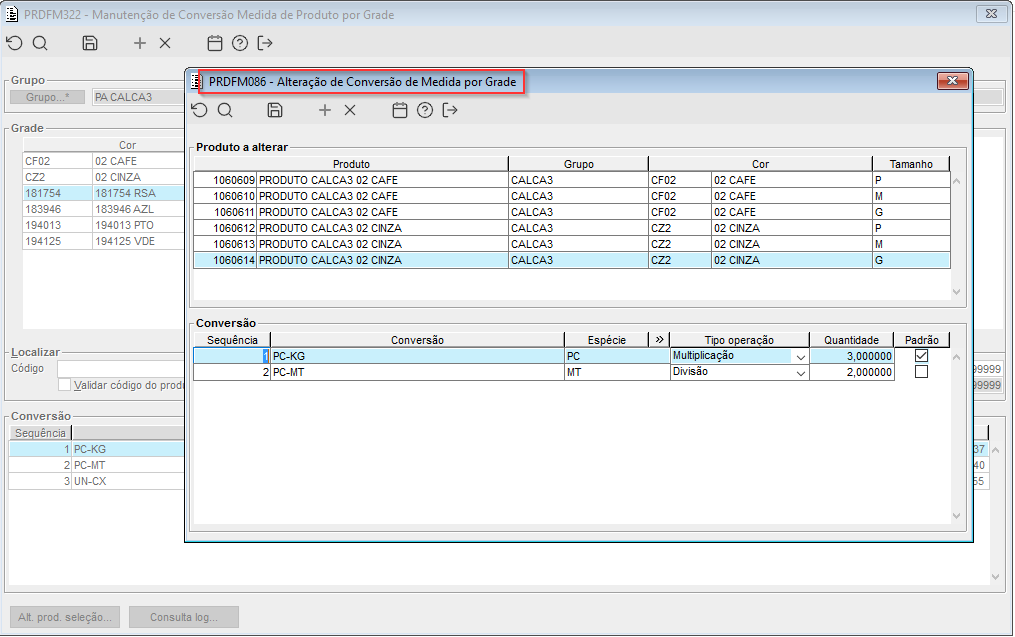The width and height of the screenshot is (1015, 637).
Task: Click exit arrow icon in PRDFM086 dialog
Action: (450, 110)
